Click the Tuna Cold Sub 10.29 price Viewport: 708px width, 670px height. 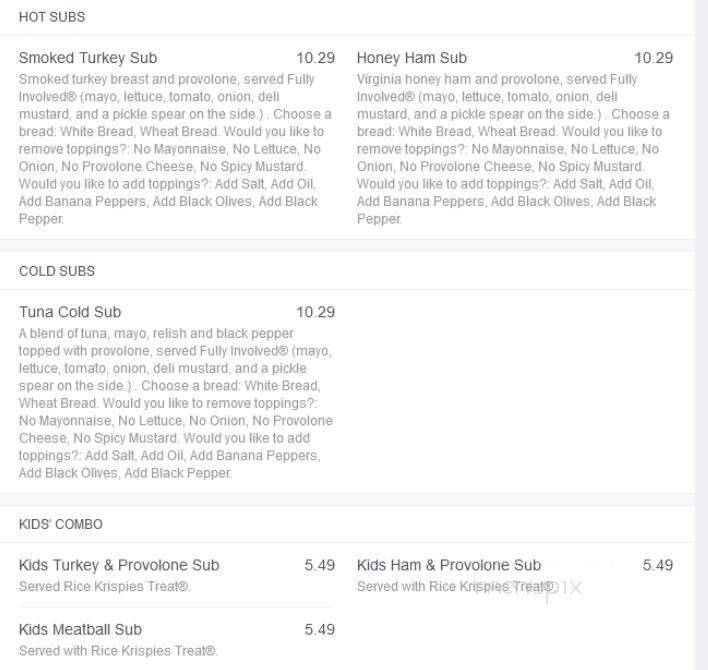tap(315, 312)
